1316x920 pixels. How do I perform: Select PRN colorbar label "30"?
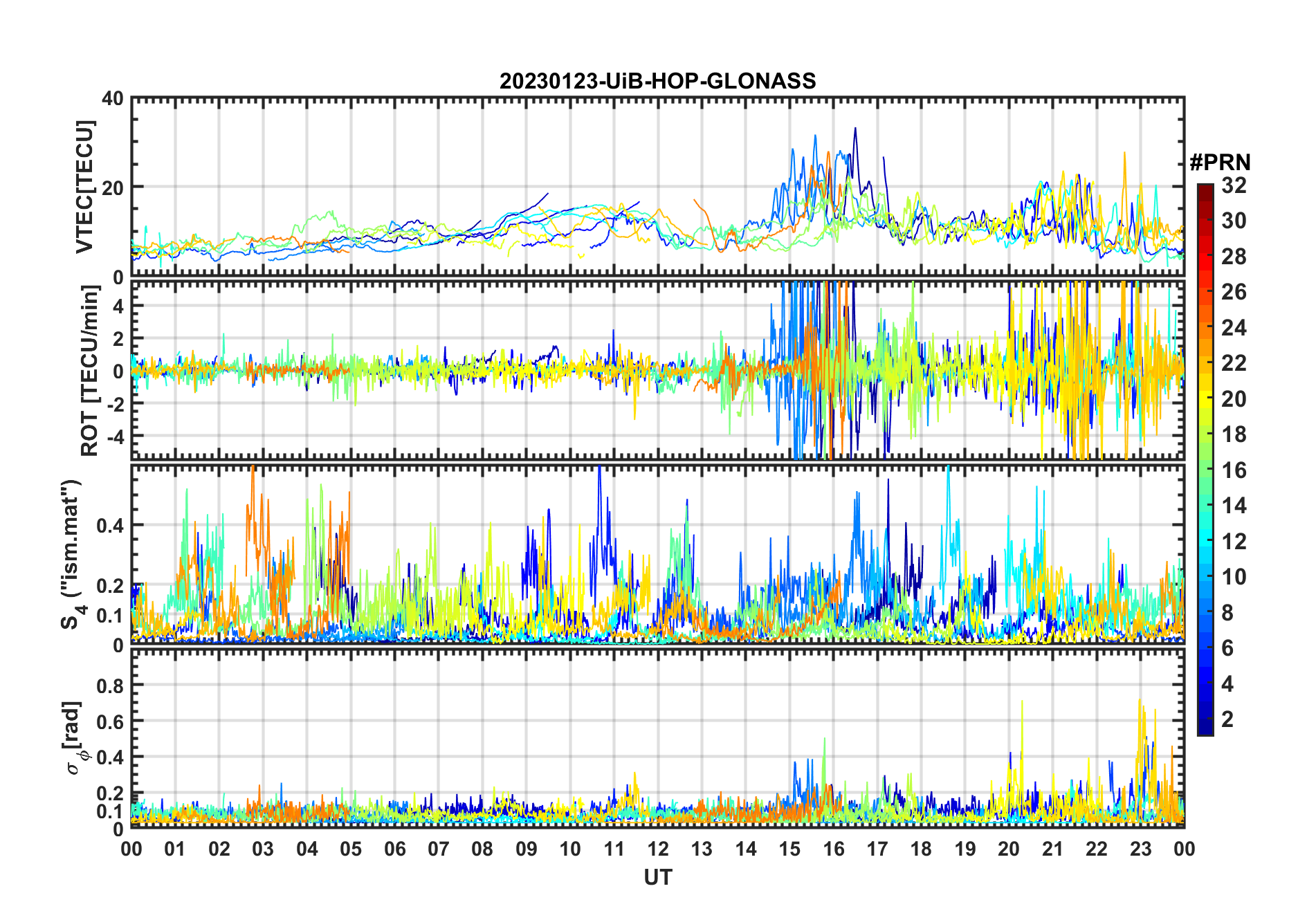1234,221
